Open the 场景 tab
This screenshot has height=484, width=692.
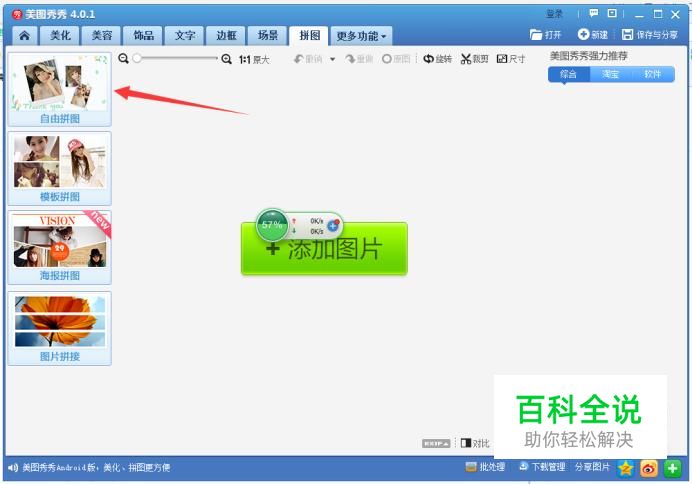(x=267, y=36)
